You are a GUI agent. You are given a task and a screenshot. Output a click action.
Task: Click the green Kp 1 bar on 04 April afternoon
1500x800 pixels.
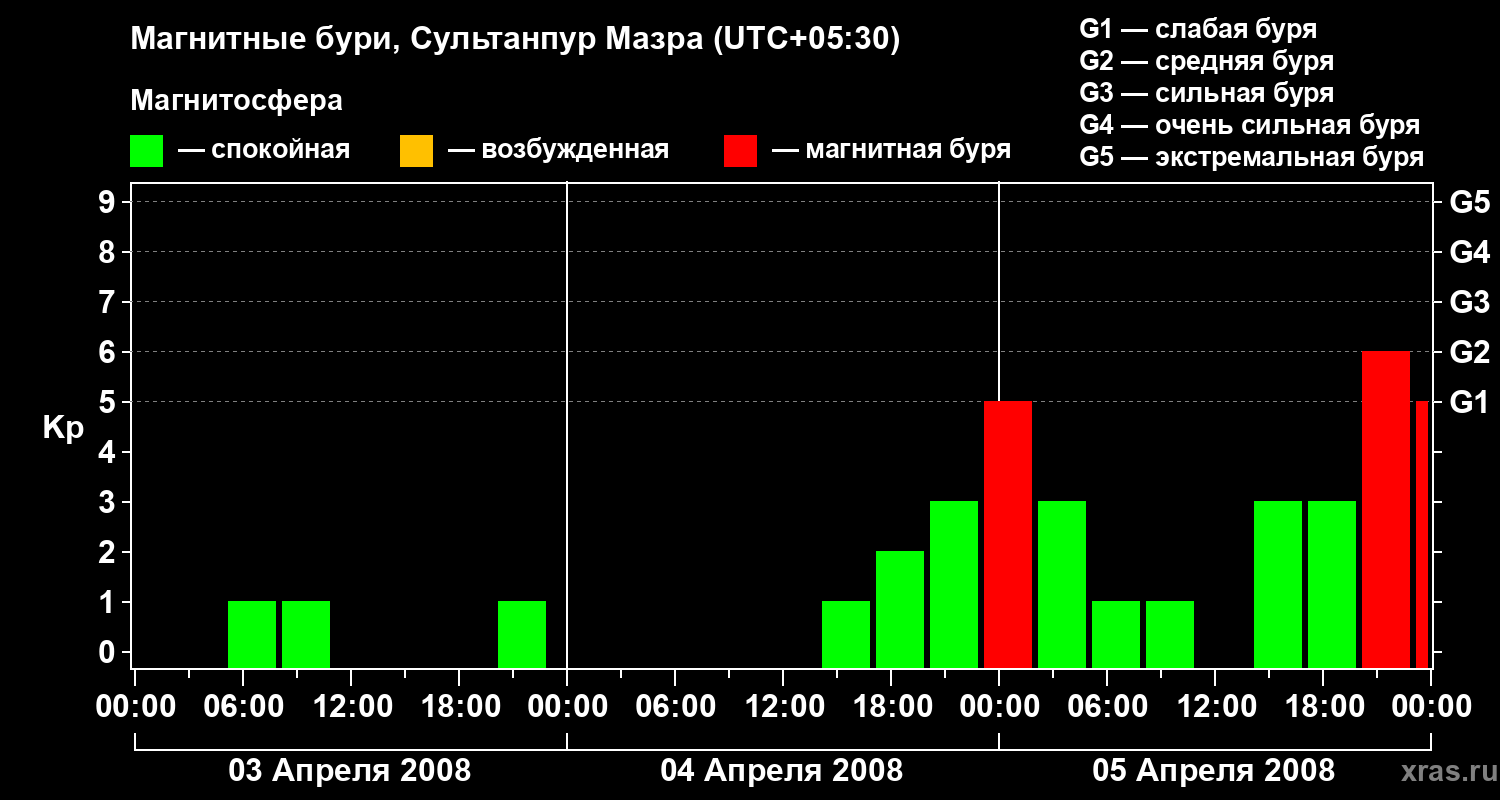846,635
